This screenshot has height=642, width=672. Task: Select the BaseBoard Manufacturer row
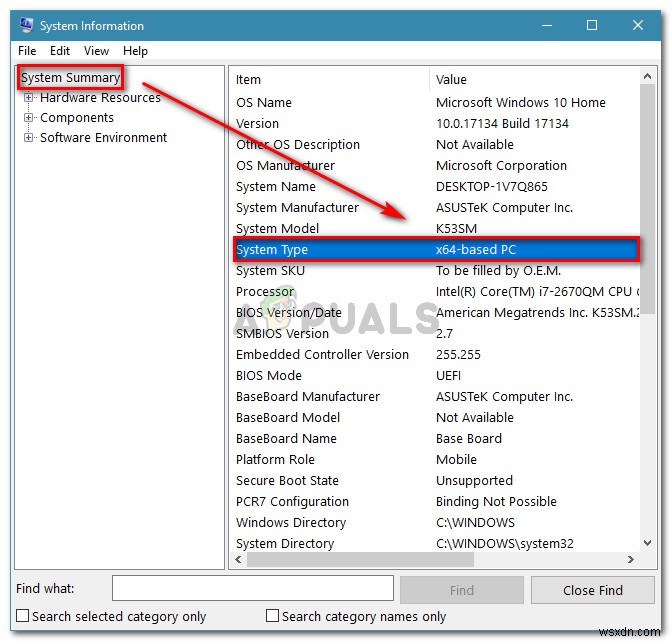point(435,397)
